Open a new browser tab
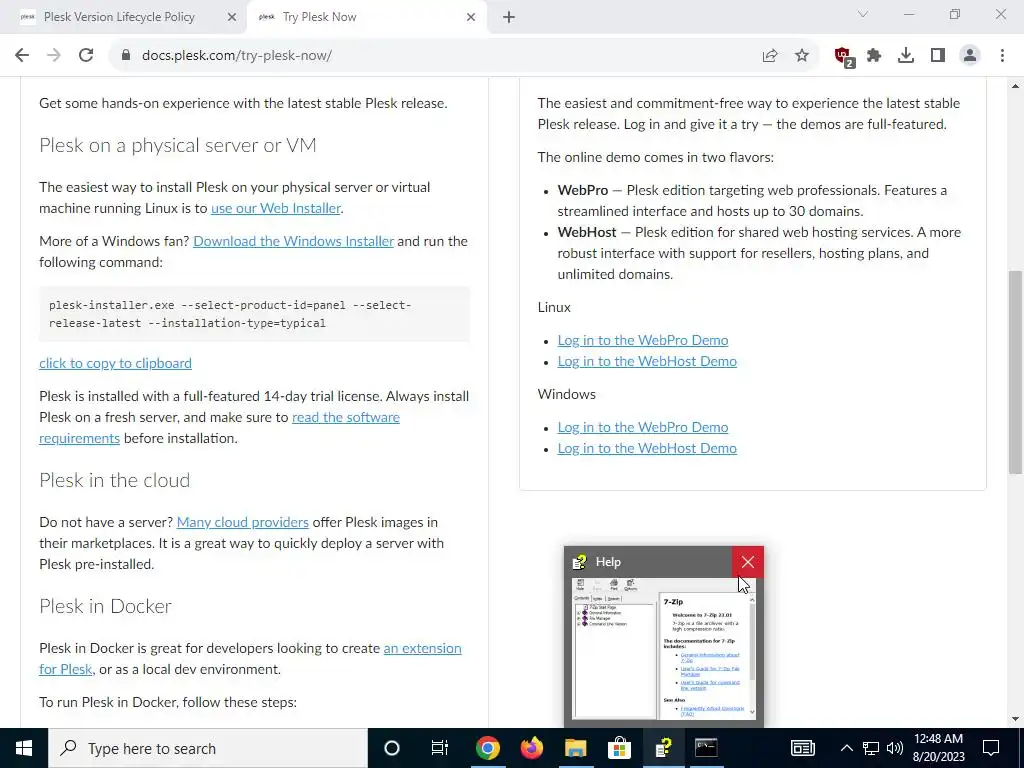Screen dimensions: 1024x768 [x=509, y=17]
